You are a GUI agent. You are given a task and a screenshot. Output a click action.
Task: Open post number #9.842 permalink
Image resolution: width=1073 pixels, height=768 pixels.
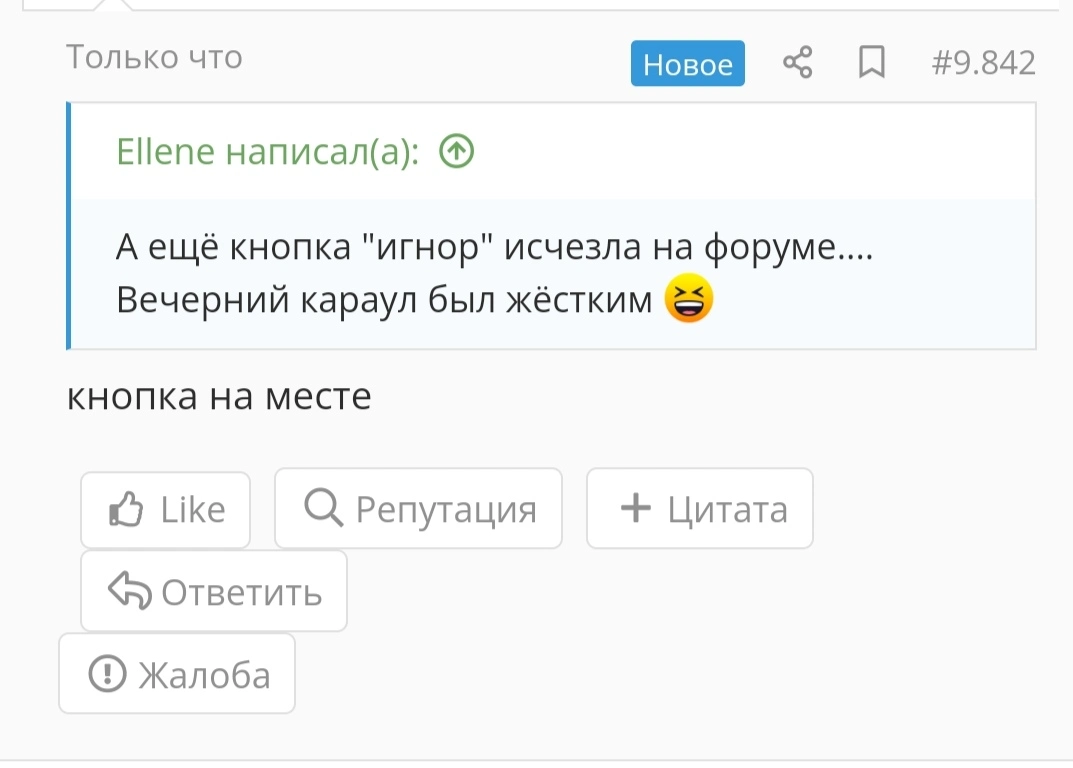coord(983,62)
